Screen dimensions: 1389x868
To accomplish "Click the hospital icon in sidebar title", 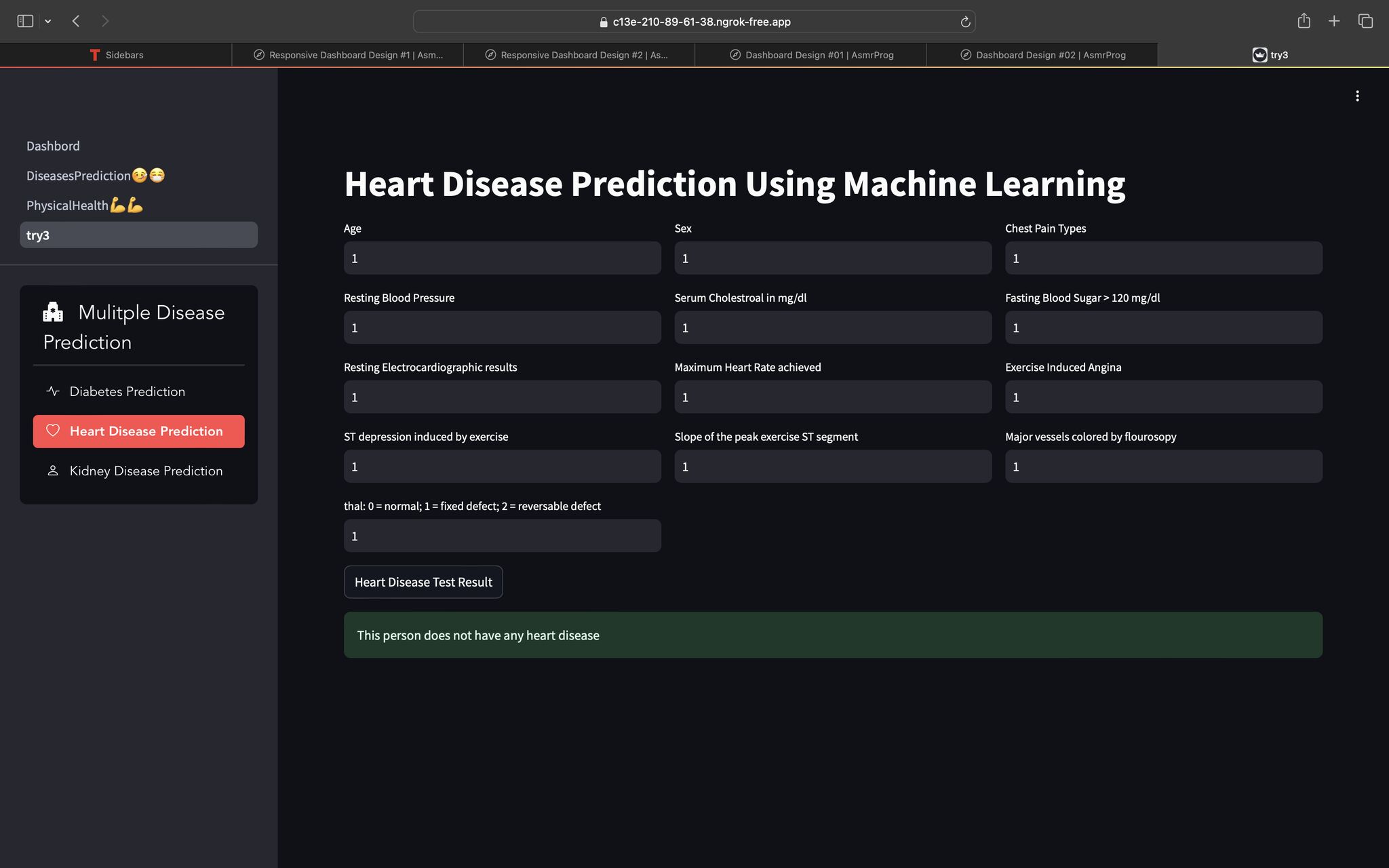I will click(x=53, y=312).
